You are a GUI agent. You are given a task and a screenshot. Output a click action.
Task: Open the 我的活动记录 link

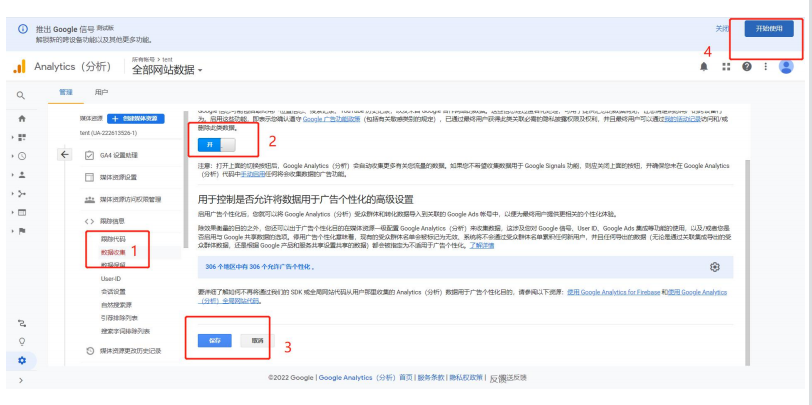pos(683,119)
